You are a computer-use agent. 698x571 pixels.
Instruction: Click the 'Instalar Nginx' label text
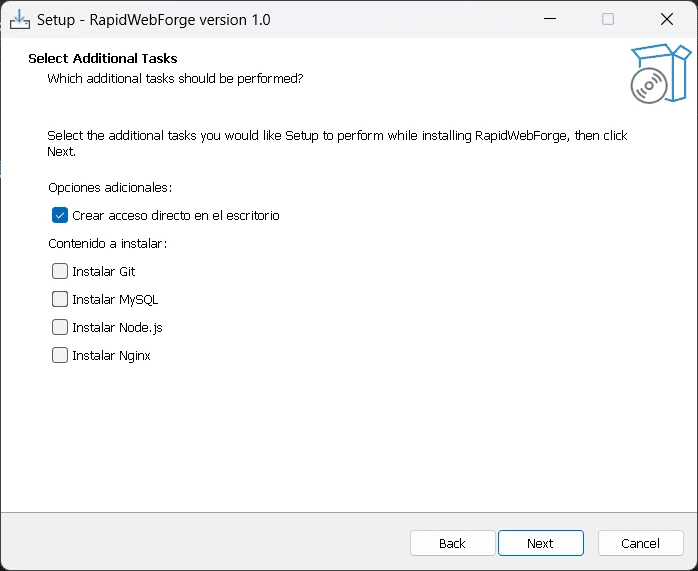pyautogui.click(x=111, y=356)
